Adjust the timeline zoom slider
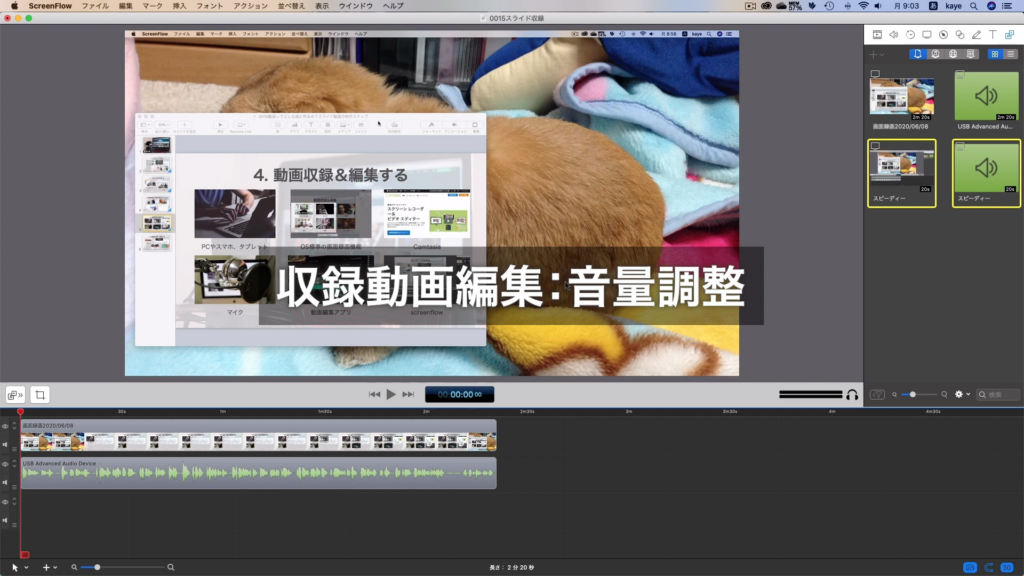The height and width of the screenshot is (576, 1024). [97, 567]
